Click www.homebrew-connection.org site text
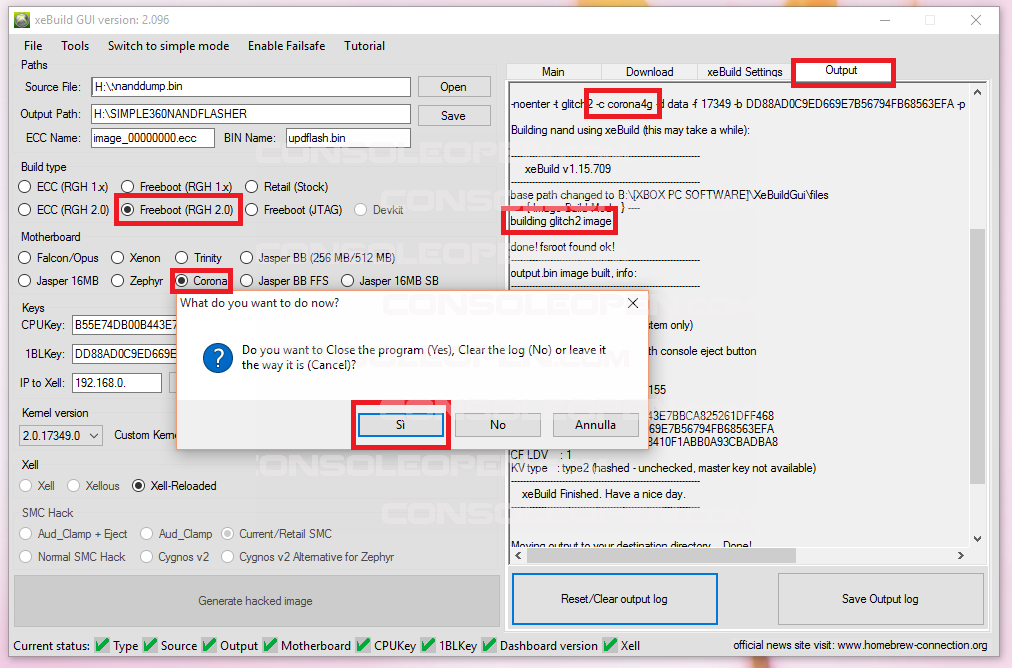The image size is (1012, 668). [912, 645]
